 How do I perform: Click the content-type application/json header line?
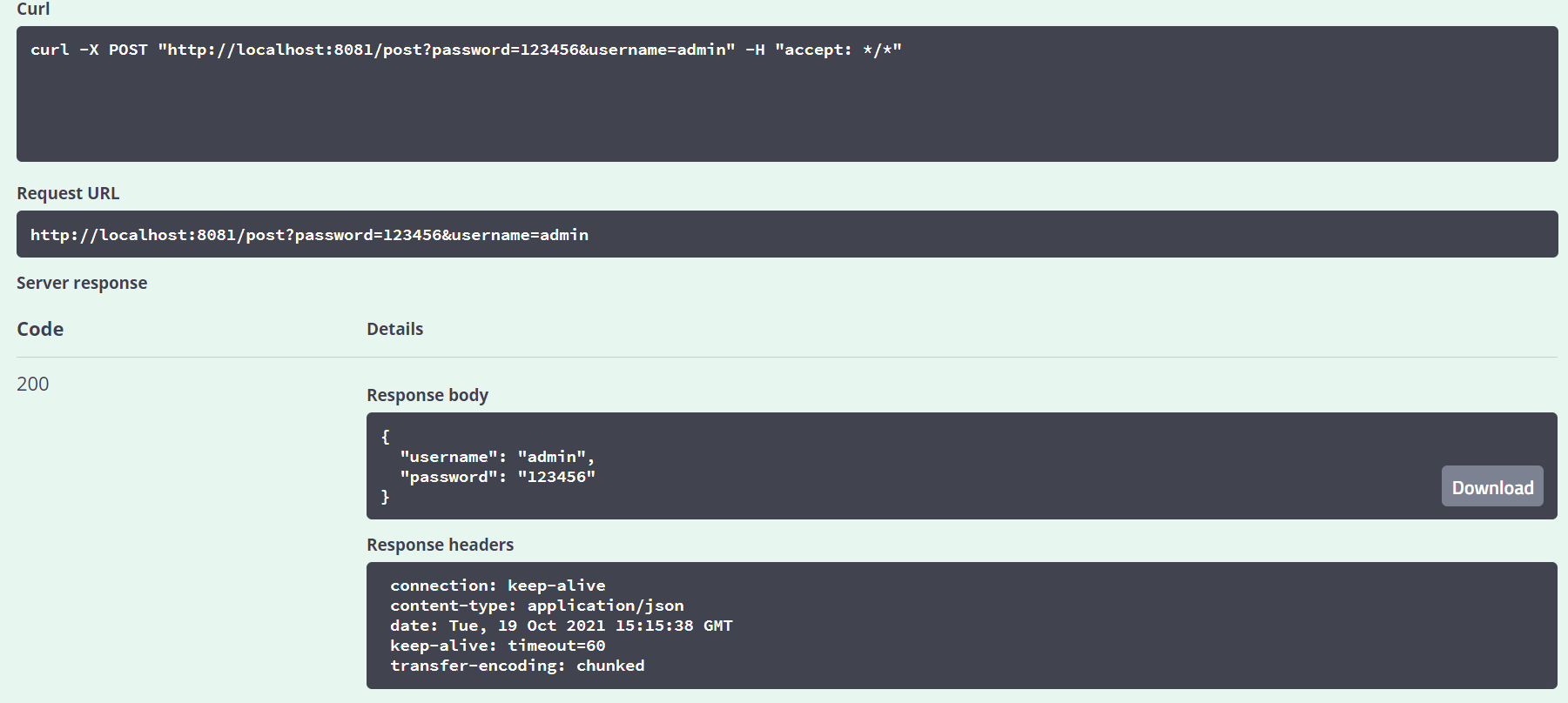(x=536, y=606)
